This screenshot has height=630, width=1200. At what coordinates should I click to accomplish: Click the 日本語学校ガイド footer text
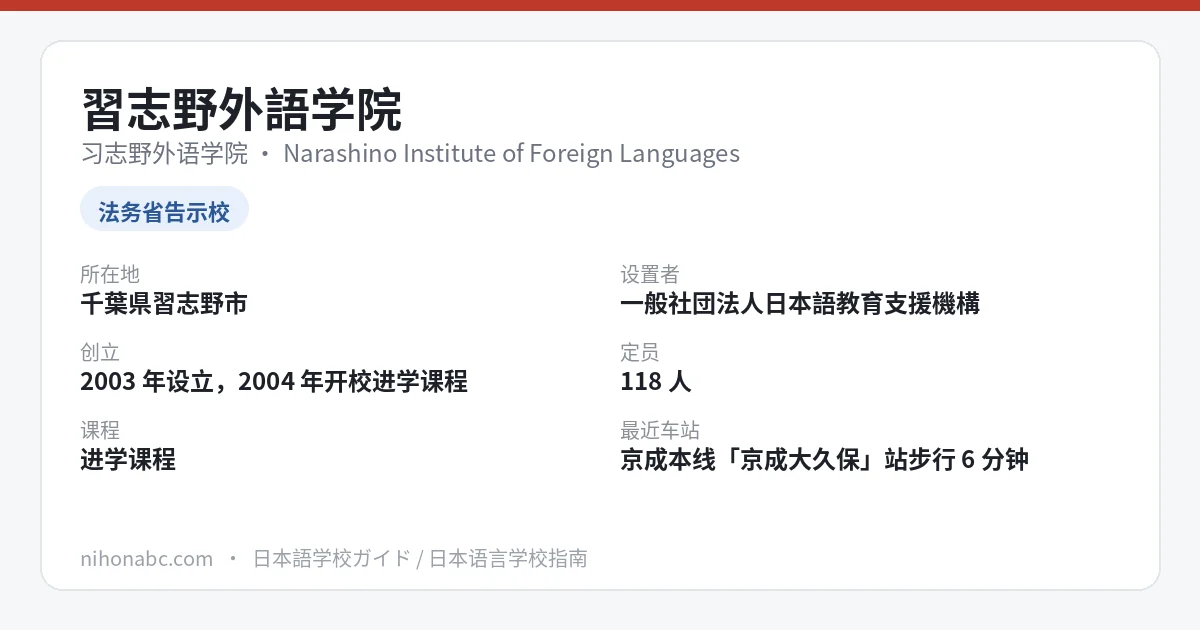(332, 558)
